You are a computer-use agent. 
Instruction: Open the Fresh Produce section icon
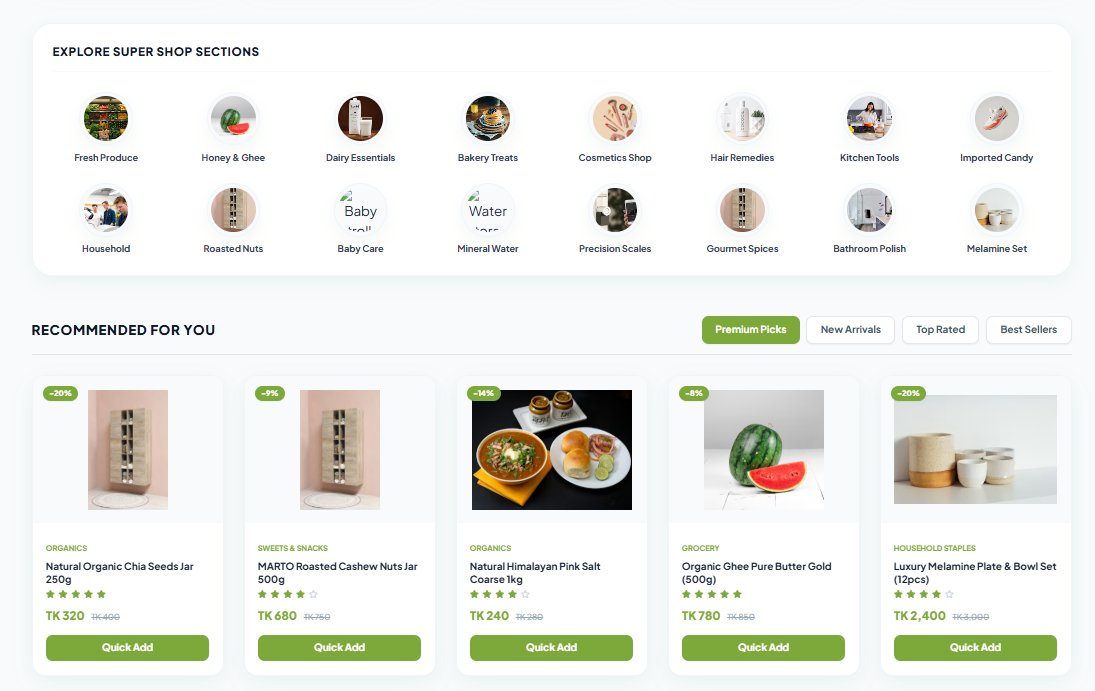coord(106,119)
